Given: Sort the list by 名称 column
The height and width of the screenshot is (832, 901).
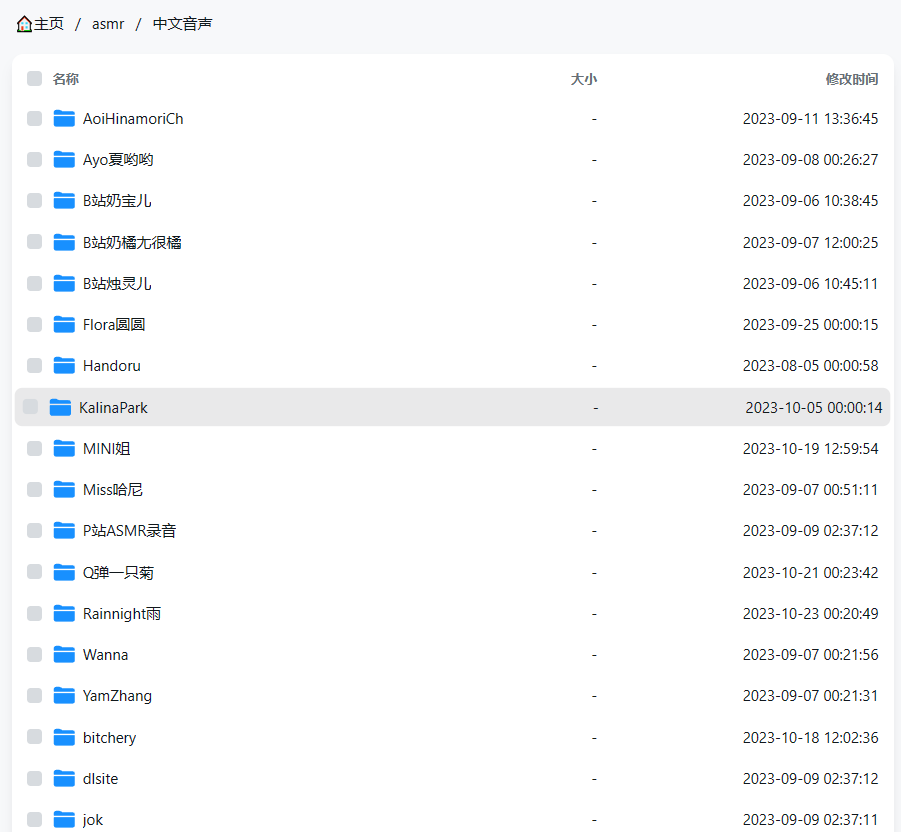Looking at the screenshot, I should point(66,79).
